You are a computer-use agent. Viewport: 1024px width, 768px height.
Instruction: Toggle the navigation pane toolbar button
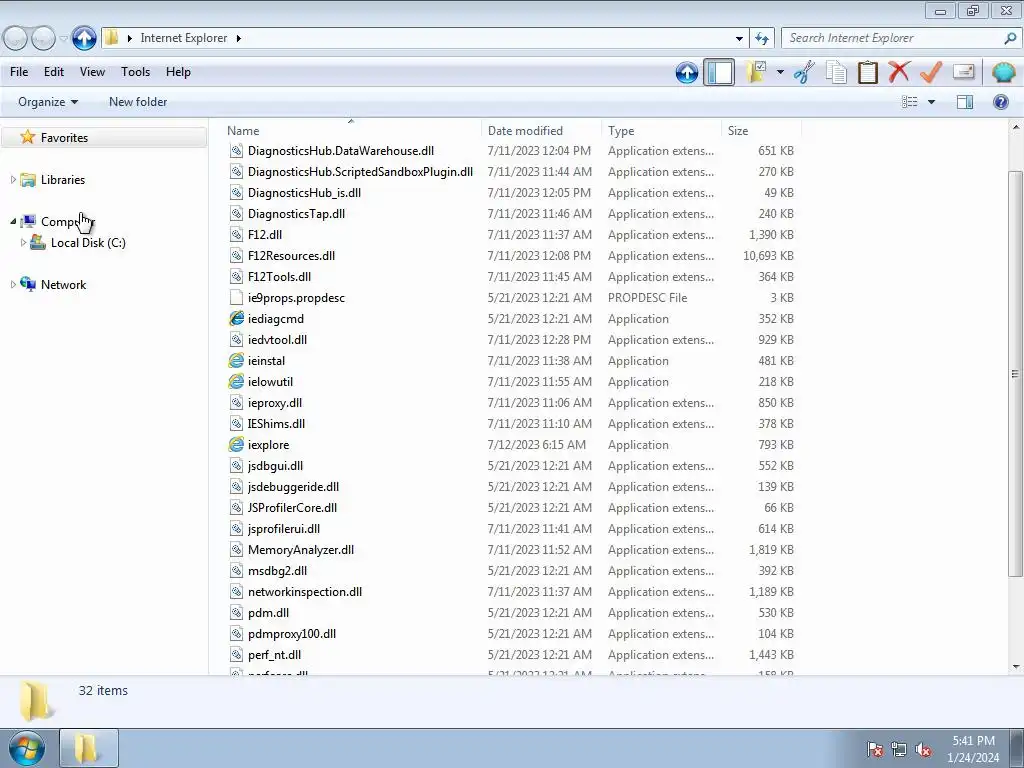coord(719,72)
